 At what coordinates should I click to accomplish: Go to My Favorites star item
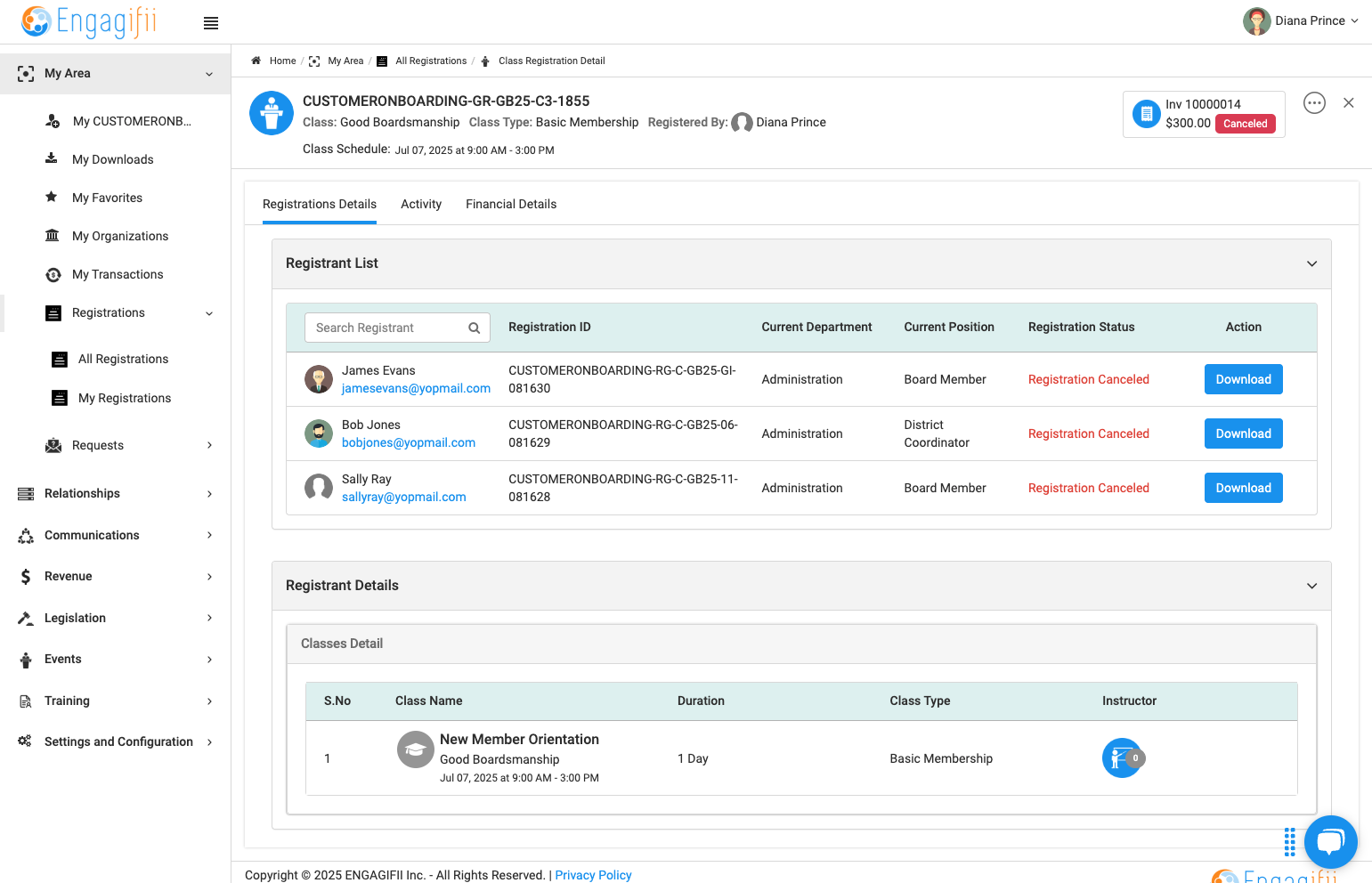(x=107, y=198)
